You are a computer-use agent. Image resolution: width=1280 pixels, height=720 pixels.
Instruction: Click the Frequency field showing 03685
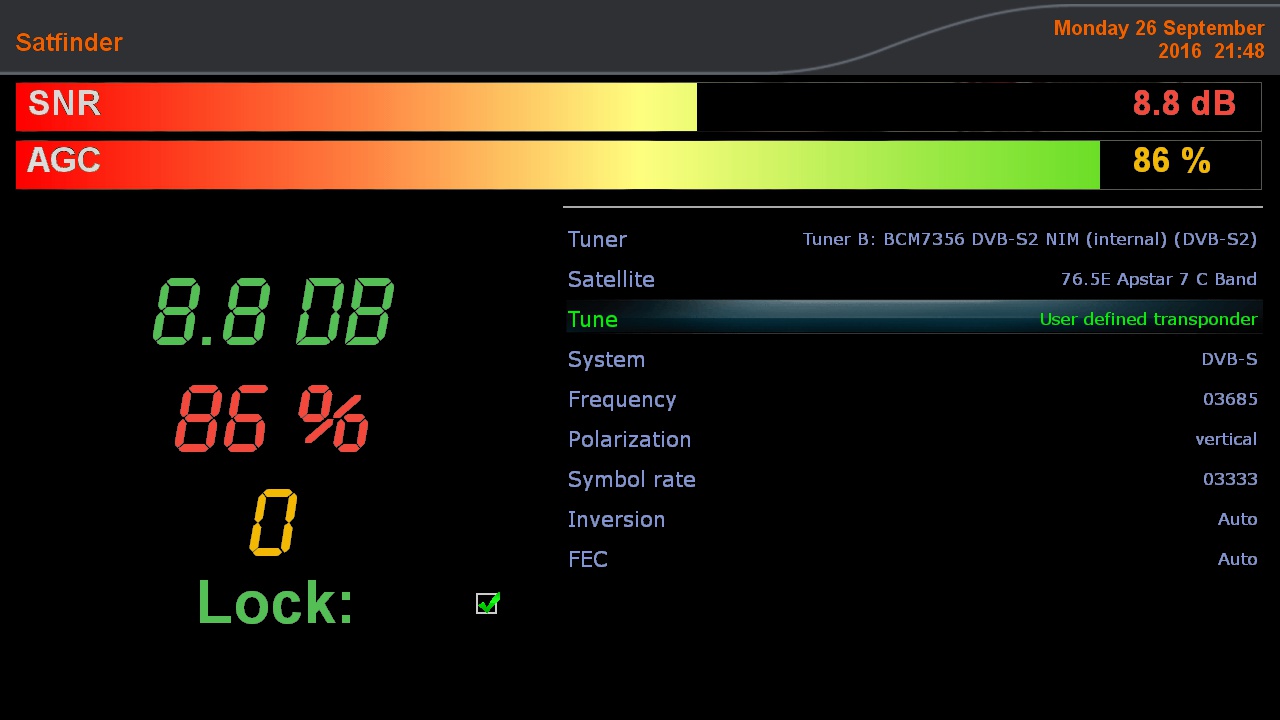(1230, 399)
